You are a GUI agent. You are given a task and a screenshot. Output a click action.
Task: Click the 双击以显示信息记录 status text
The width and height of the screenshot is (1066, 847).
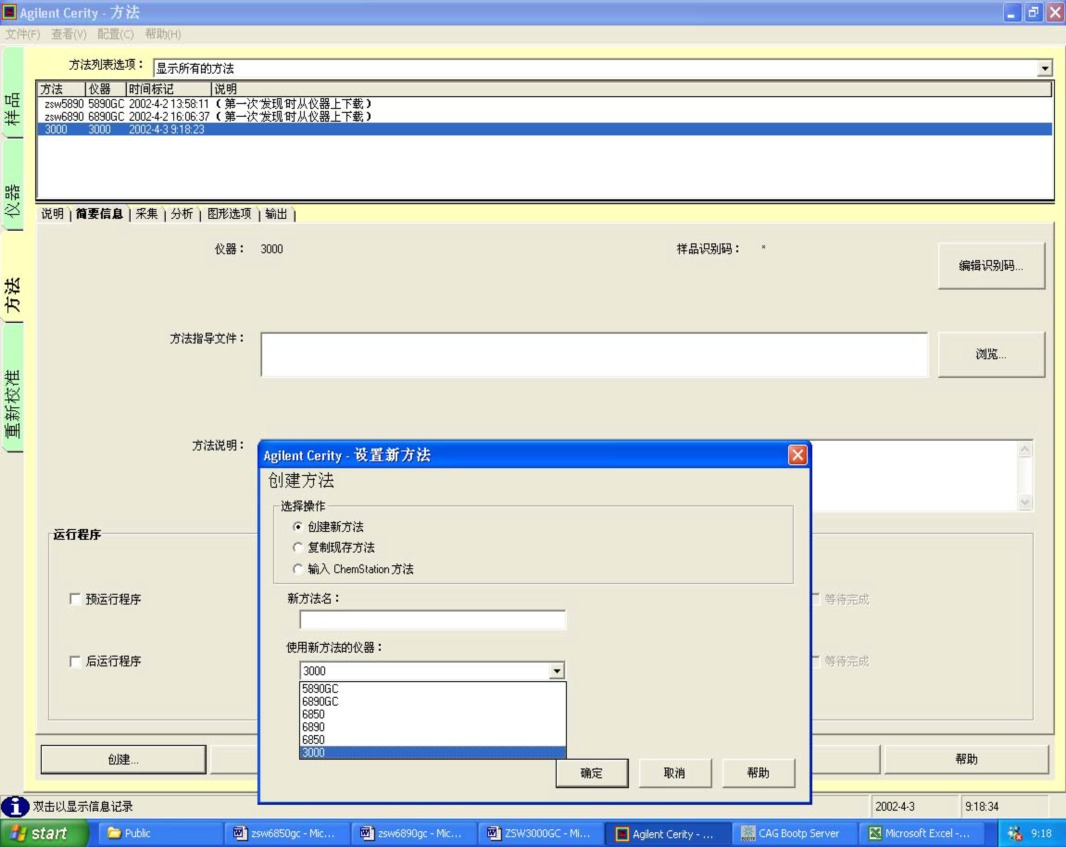pyautogui.click(x=83, y=807)
